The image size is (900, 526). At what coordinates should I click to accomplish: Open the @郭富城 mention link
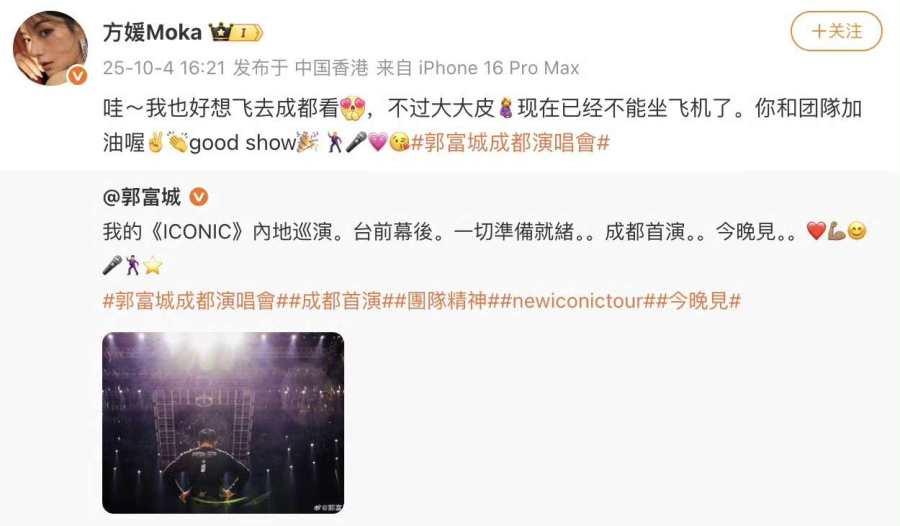pyautogui.click(x=142, y=197)
